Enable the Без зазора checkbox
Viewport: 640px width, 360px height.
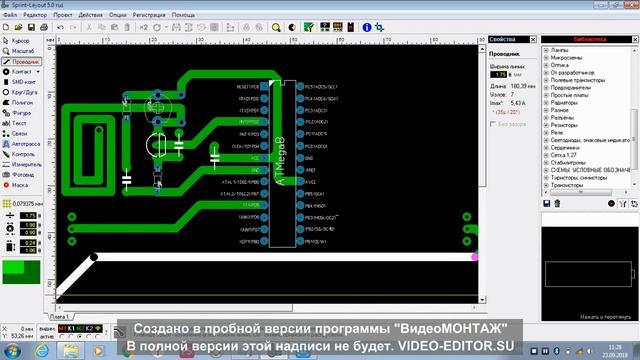[493, 124]
